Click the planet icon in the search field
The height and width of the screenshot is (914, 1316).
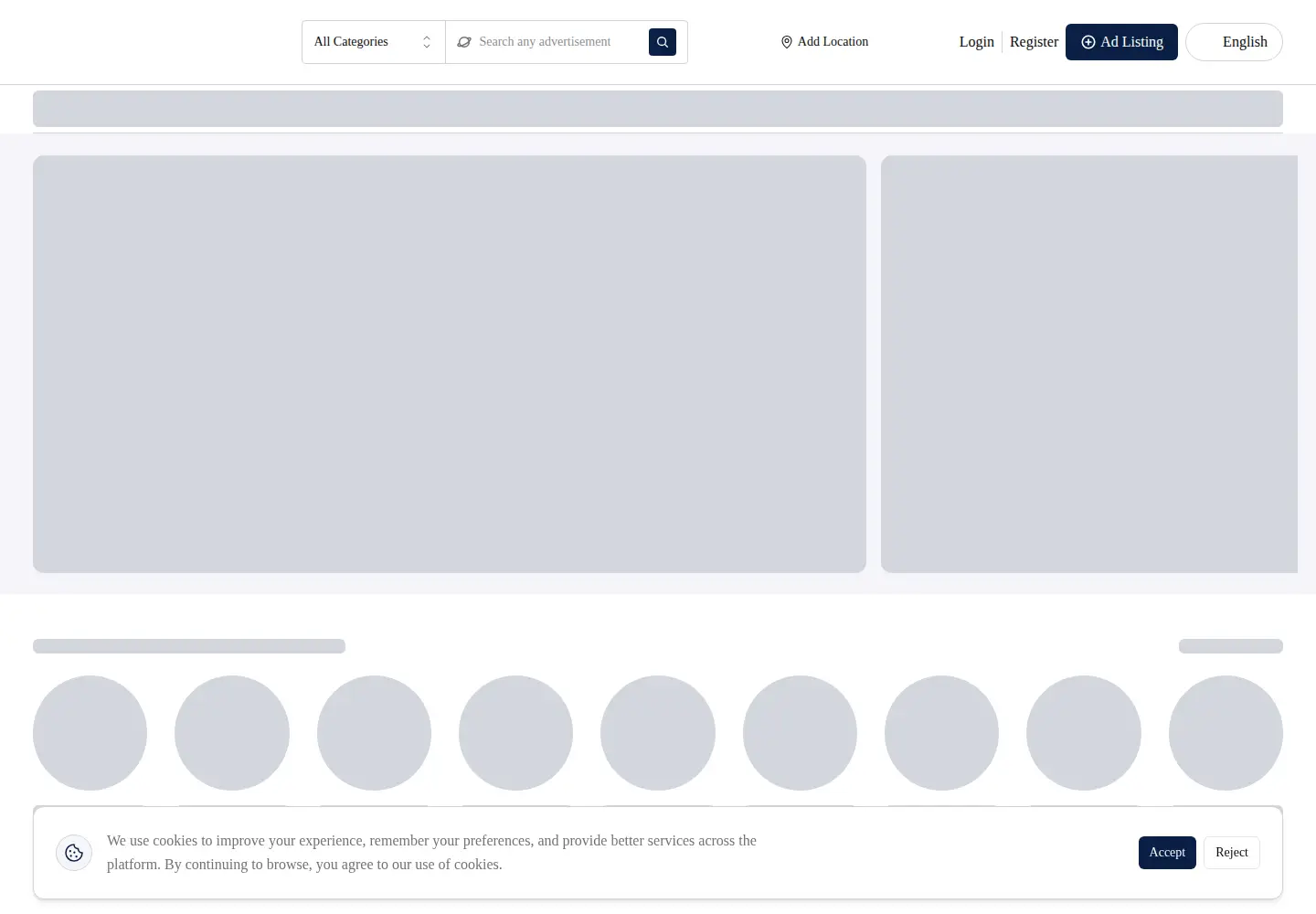pos(464,42)
